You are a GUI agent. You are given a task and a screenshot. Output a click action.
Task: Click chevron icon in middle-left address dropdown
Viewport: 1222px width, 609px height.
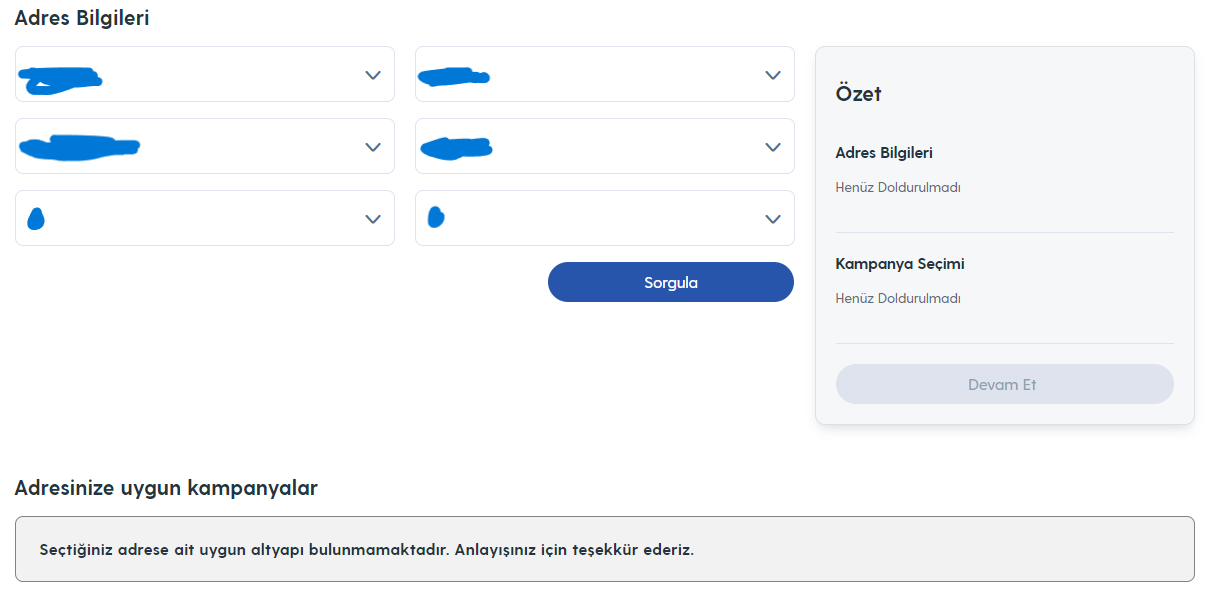coord(373,147)
